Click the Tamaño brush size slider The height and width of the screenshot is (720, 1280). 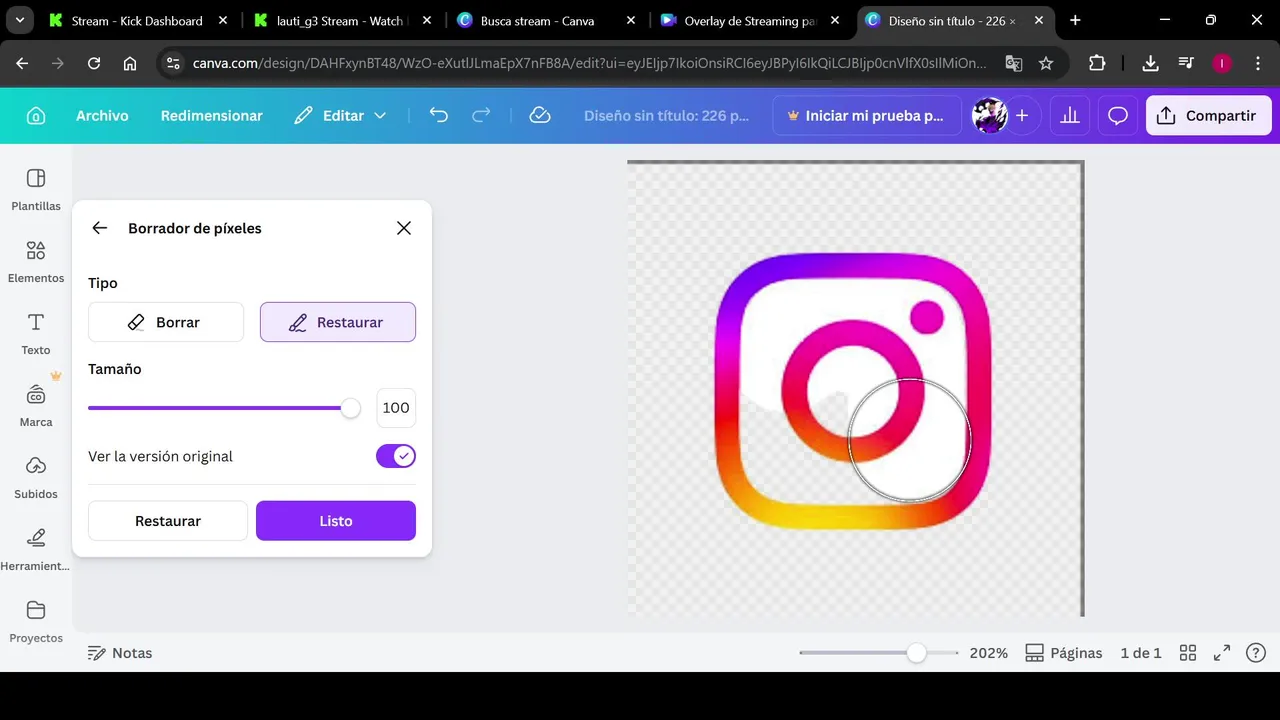pos(224,408)
